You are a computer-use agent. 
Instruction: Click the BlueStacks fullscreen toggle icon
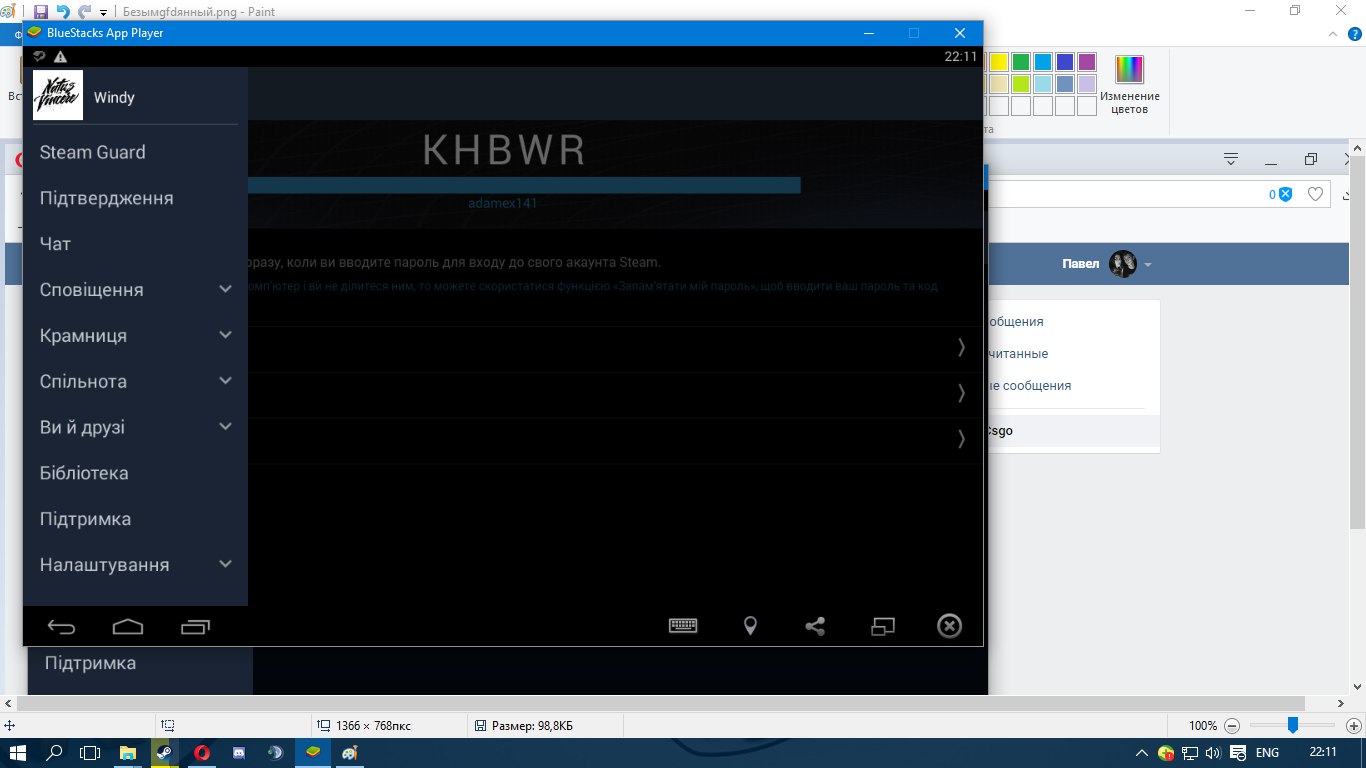[x=883, y=626]
